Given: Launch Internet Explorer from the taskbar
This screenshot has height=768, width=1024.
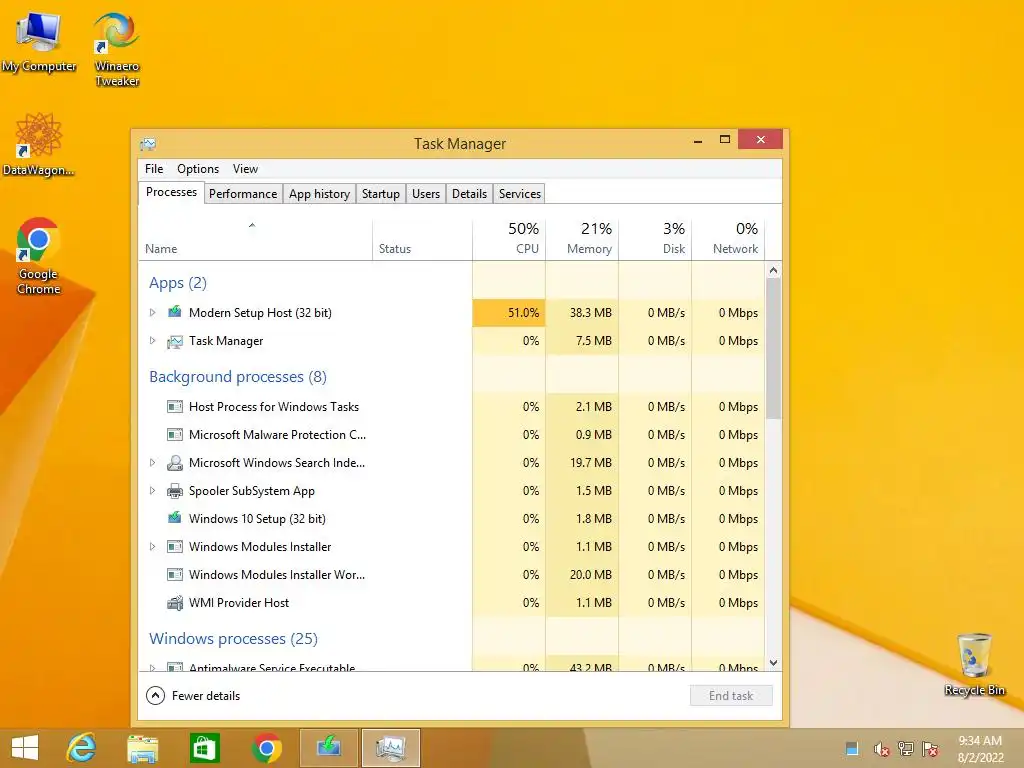Looking at the screenshot, I should pyautogui.click(x=82, y=748).
